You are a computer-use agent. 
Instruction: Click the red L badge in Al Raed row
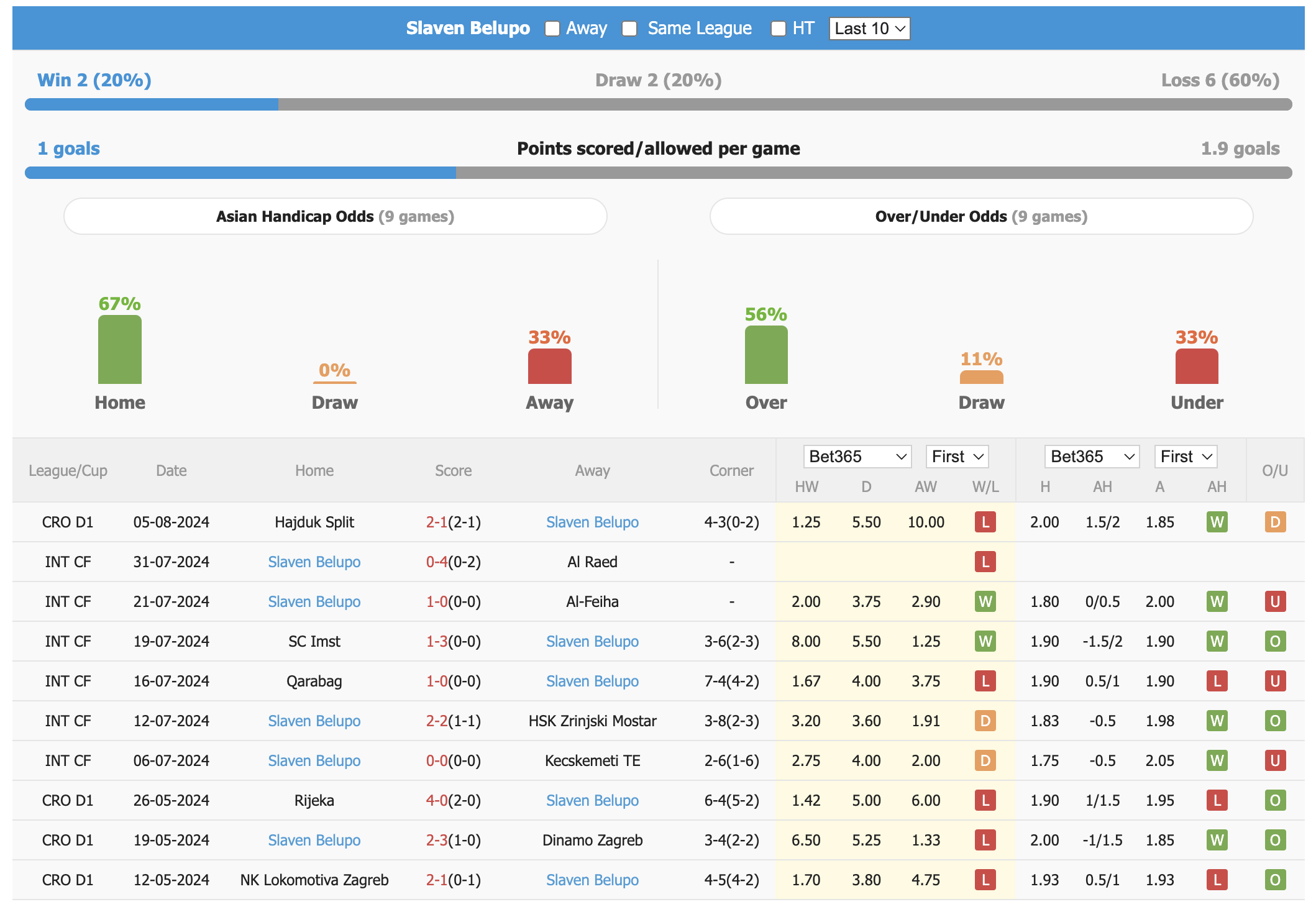985,562
